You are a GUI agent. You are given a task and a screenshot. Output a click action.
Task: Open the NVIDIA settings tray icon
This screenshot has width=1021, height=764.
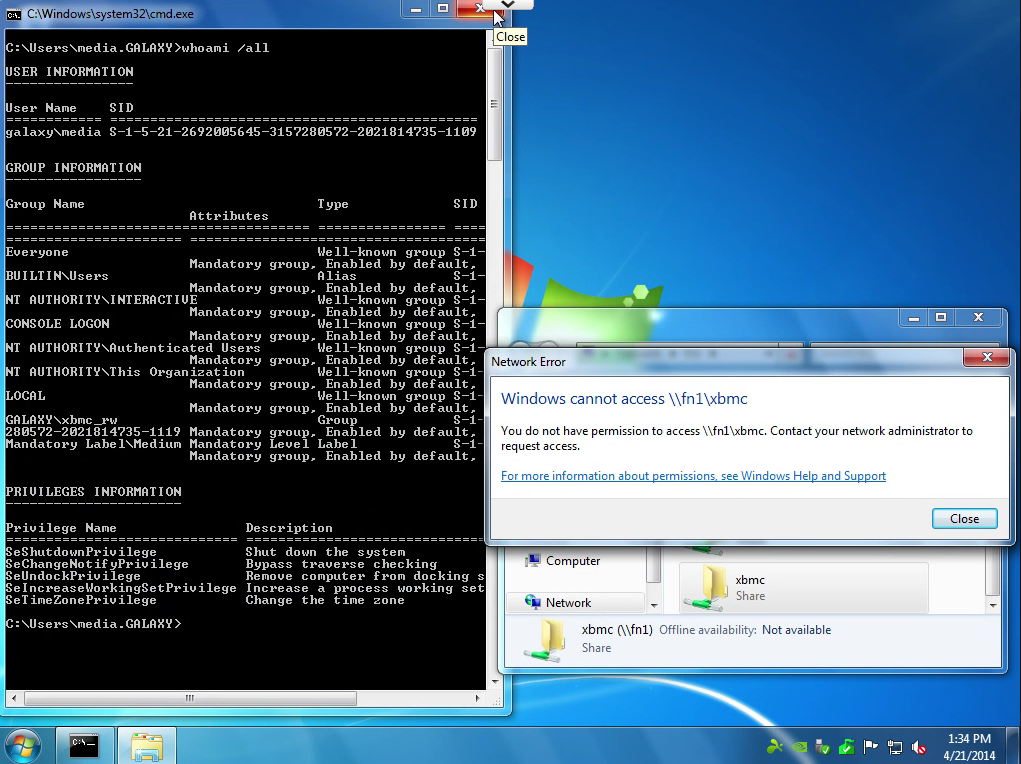tap(800, 747)
